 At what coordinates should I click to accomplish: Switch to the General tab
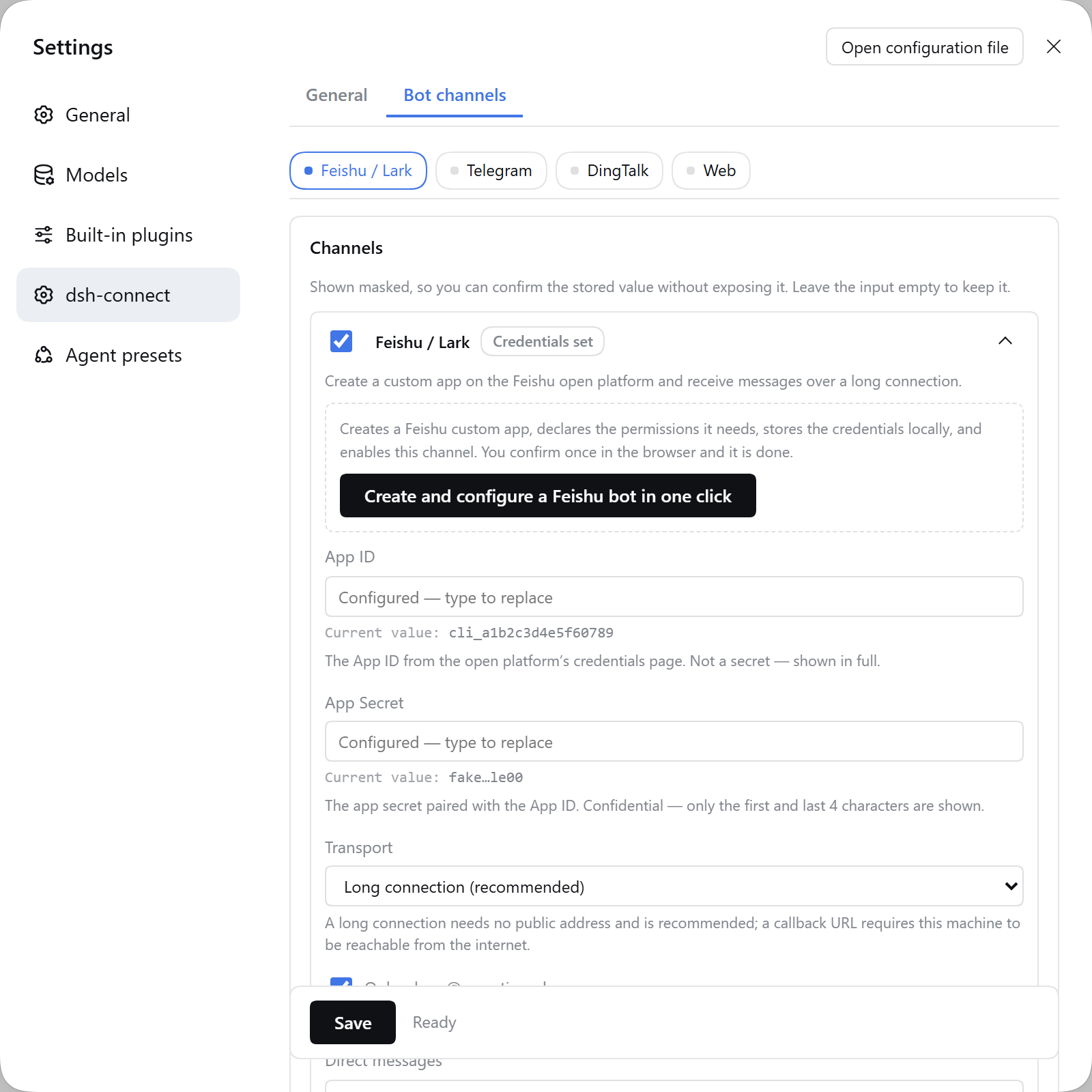[336, 95]
